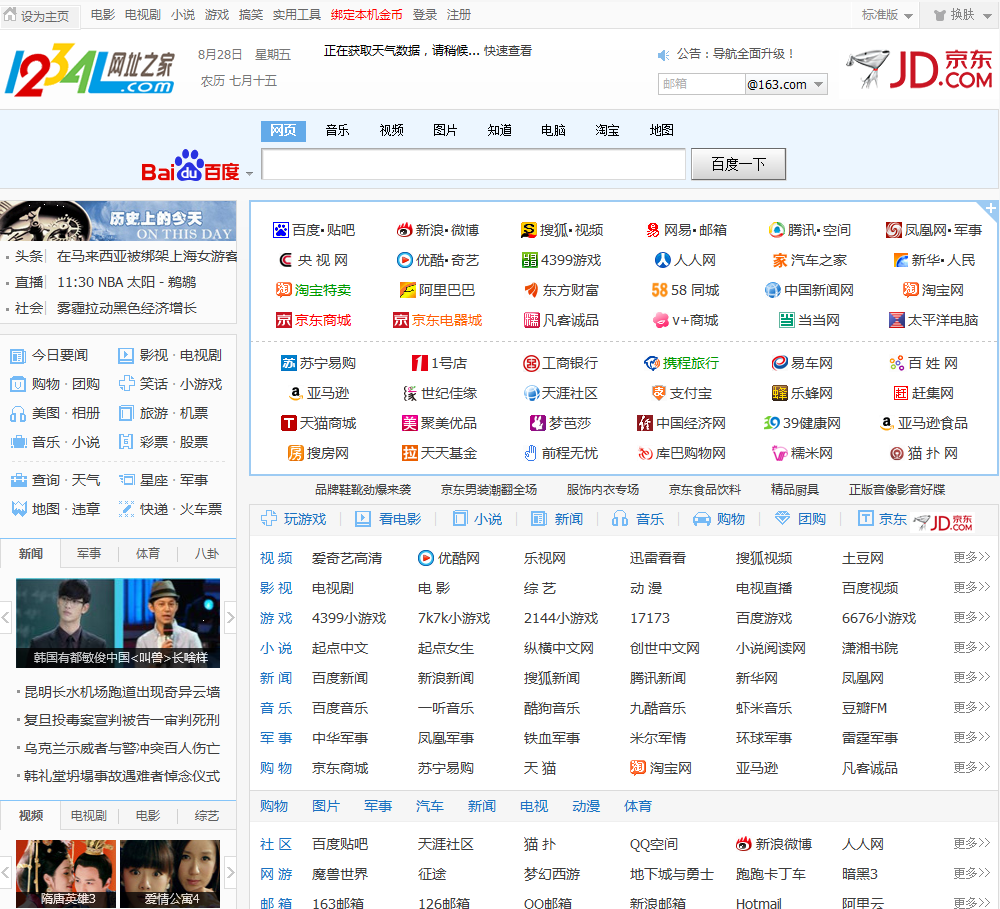Go to next news image with right arrow
The height and width of the screenshot is (909, 1000).
230,617
